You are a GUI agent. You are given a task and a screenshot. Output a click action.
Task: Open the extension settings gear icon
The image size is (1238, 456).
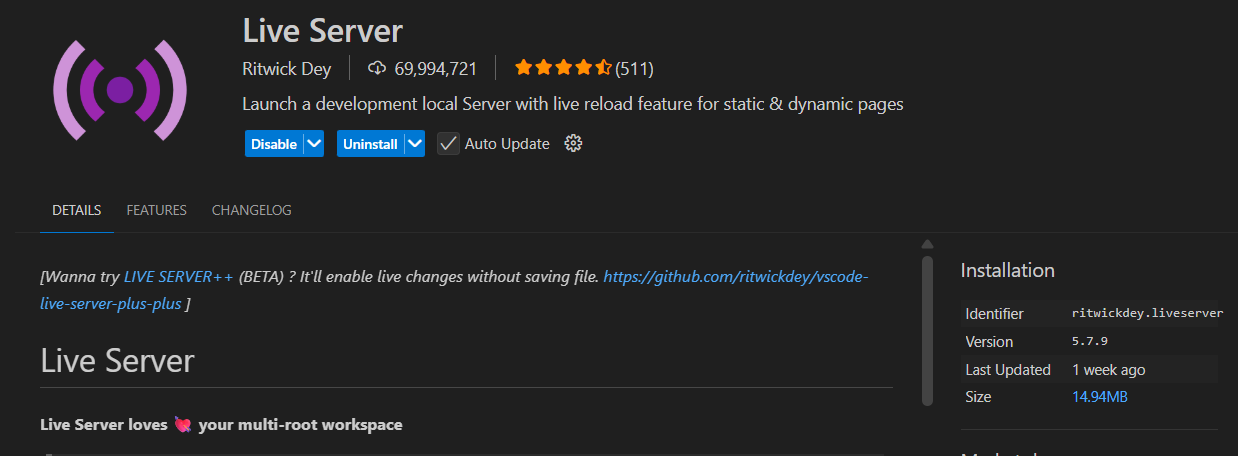[573, 144]
